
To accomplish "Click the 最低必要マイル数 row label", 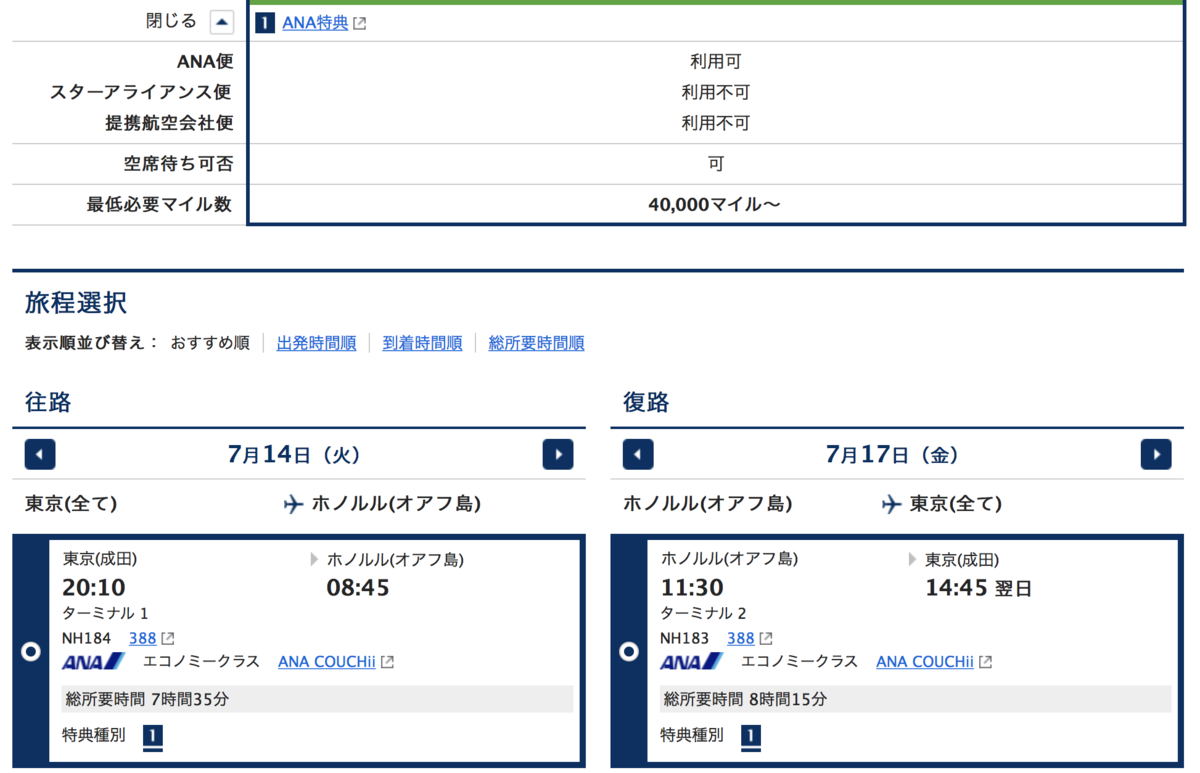I will point(159,205).
